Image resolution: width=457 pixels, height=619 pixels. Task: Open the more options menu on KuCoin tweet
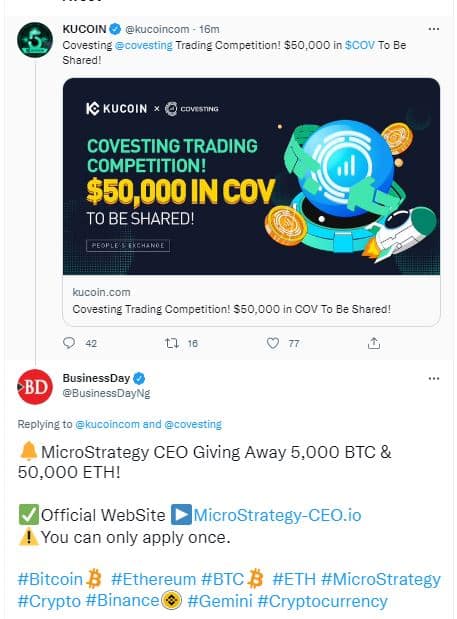pos(434,29)
